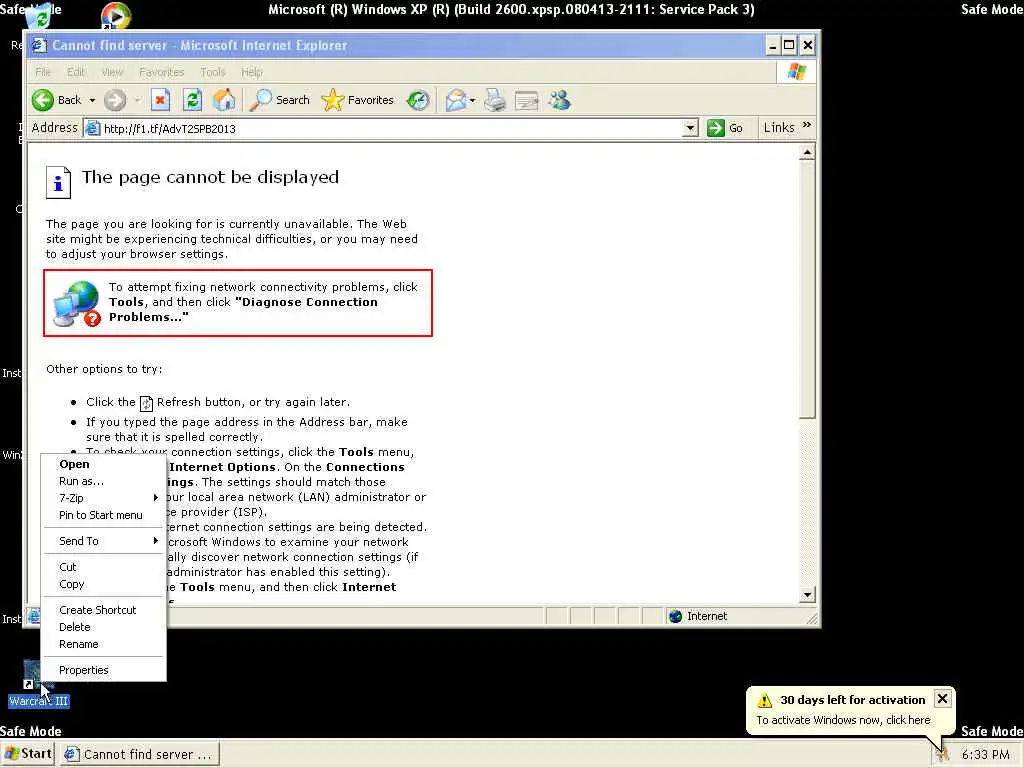Click the page scrollbar up arrow
Screen dimensions: 1024x768
coord(807,153)
